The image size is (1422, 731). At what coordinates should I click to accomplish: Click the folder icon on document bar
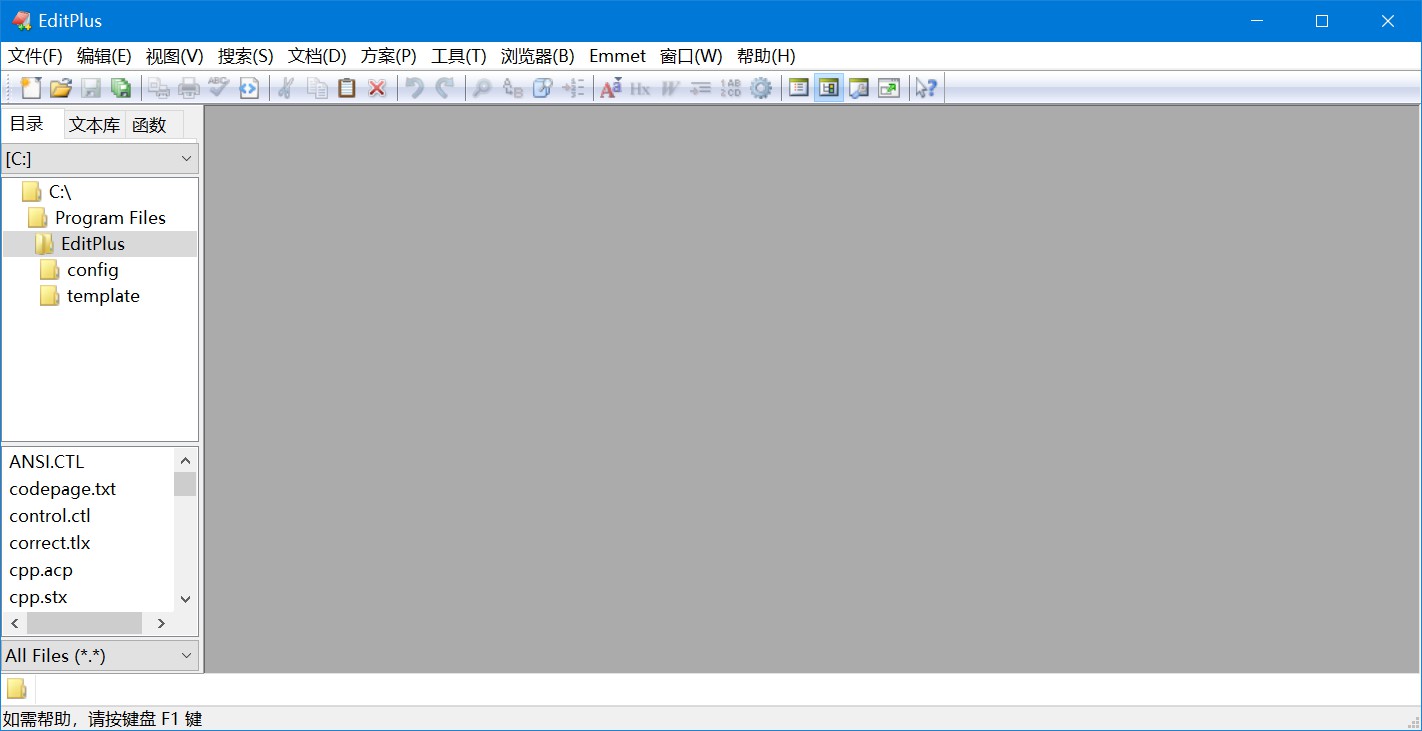tap(17, 689)
